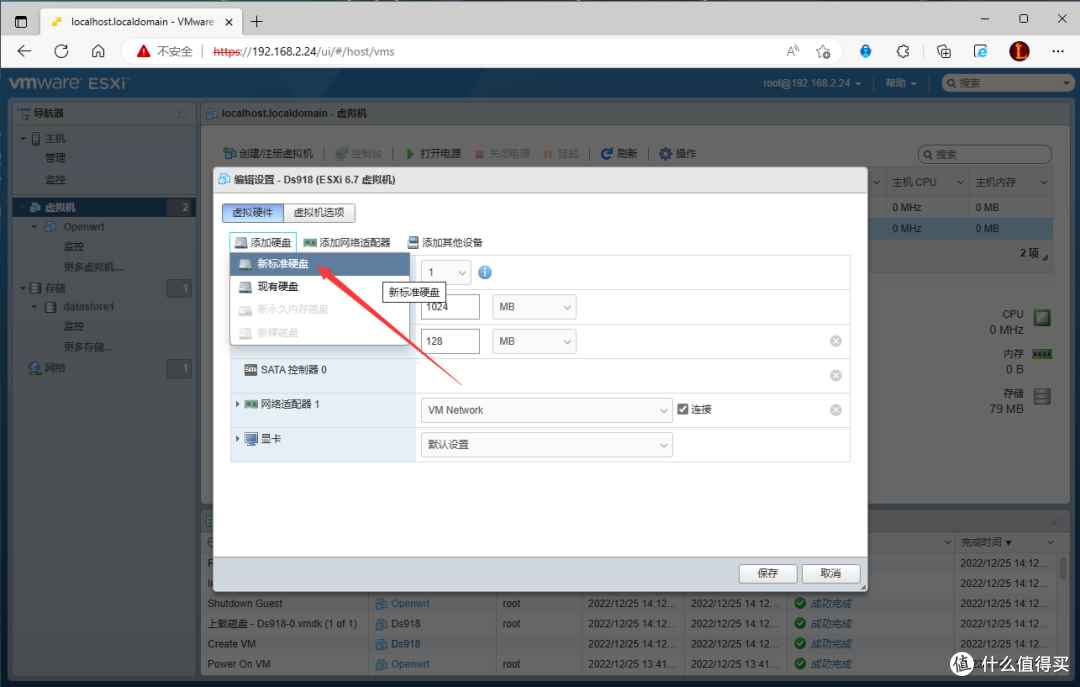
Task: Open the 默认设置 display card dropdown
Action: point(546,444)
